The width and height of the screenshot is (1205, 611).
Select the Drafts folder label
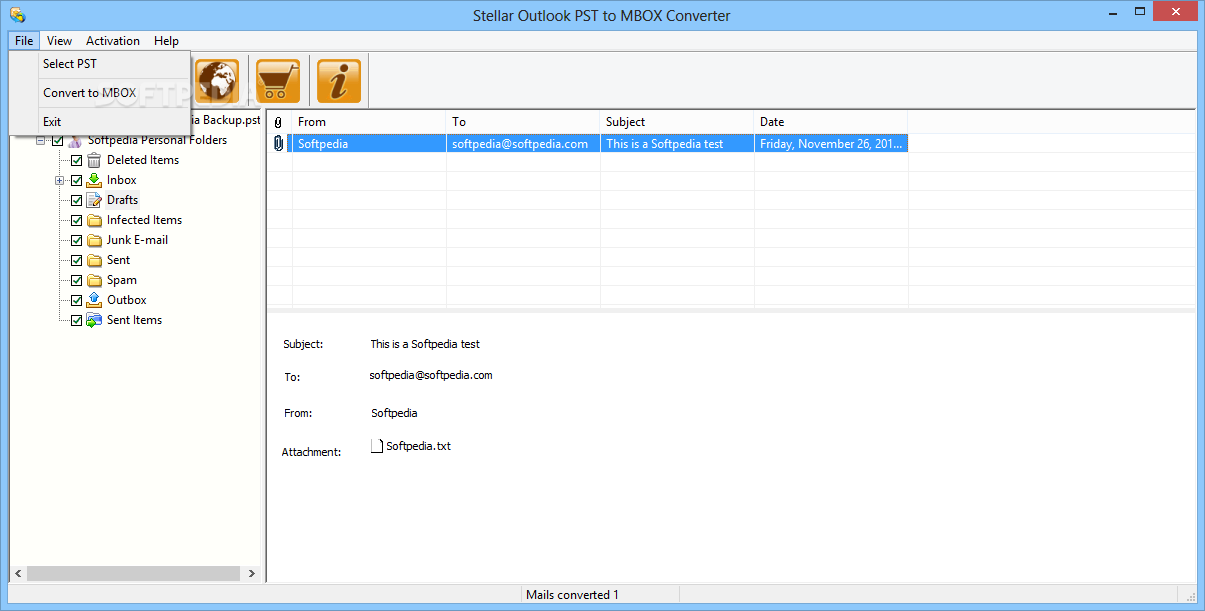pyautogui.click(x=123, y=200)
